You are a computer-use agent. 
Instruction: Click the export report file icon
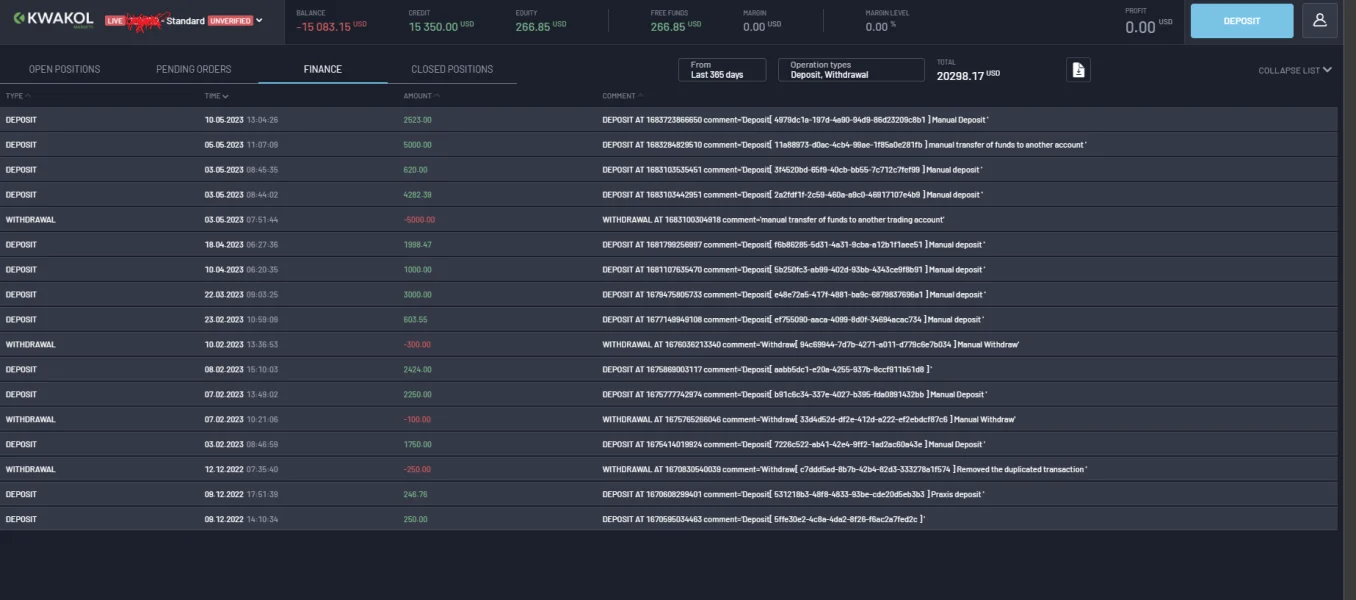coord(1078,70)
